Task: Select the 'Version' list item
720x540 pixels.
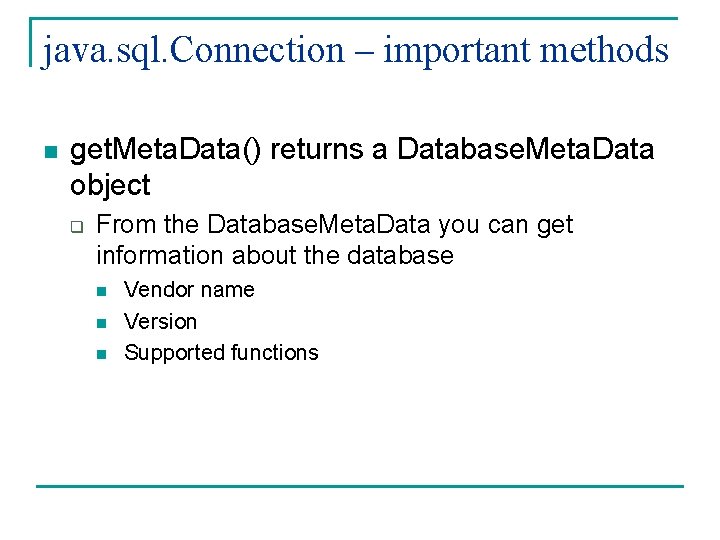Action: (x=160, y=322)
